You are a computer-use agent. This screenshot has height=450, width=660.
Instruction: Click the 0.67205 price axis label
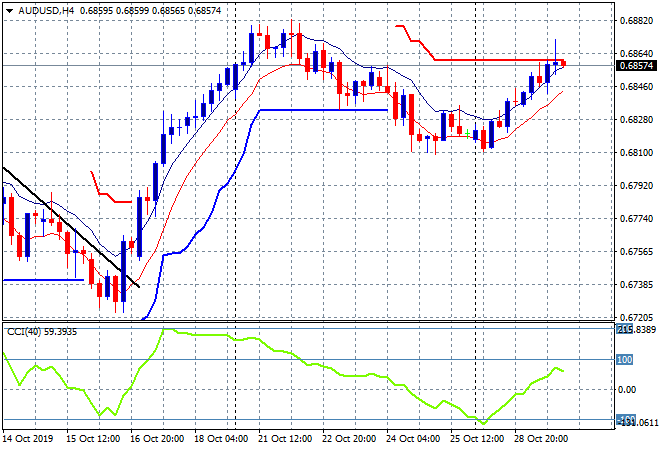[x=636, y=317]
